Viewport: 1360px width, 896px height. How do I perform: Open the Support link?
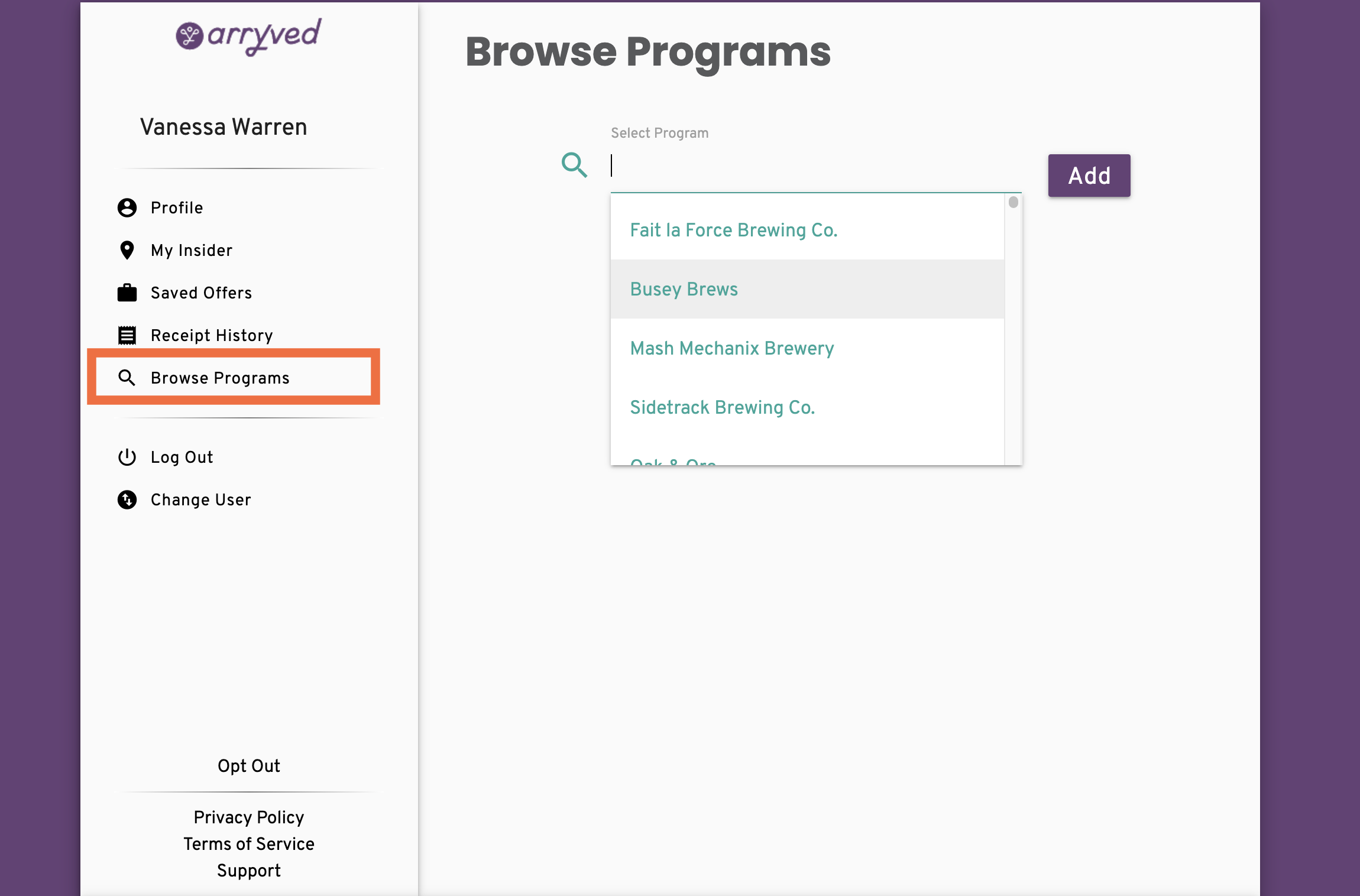click(x=249, y=871)
